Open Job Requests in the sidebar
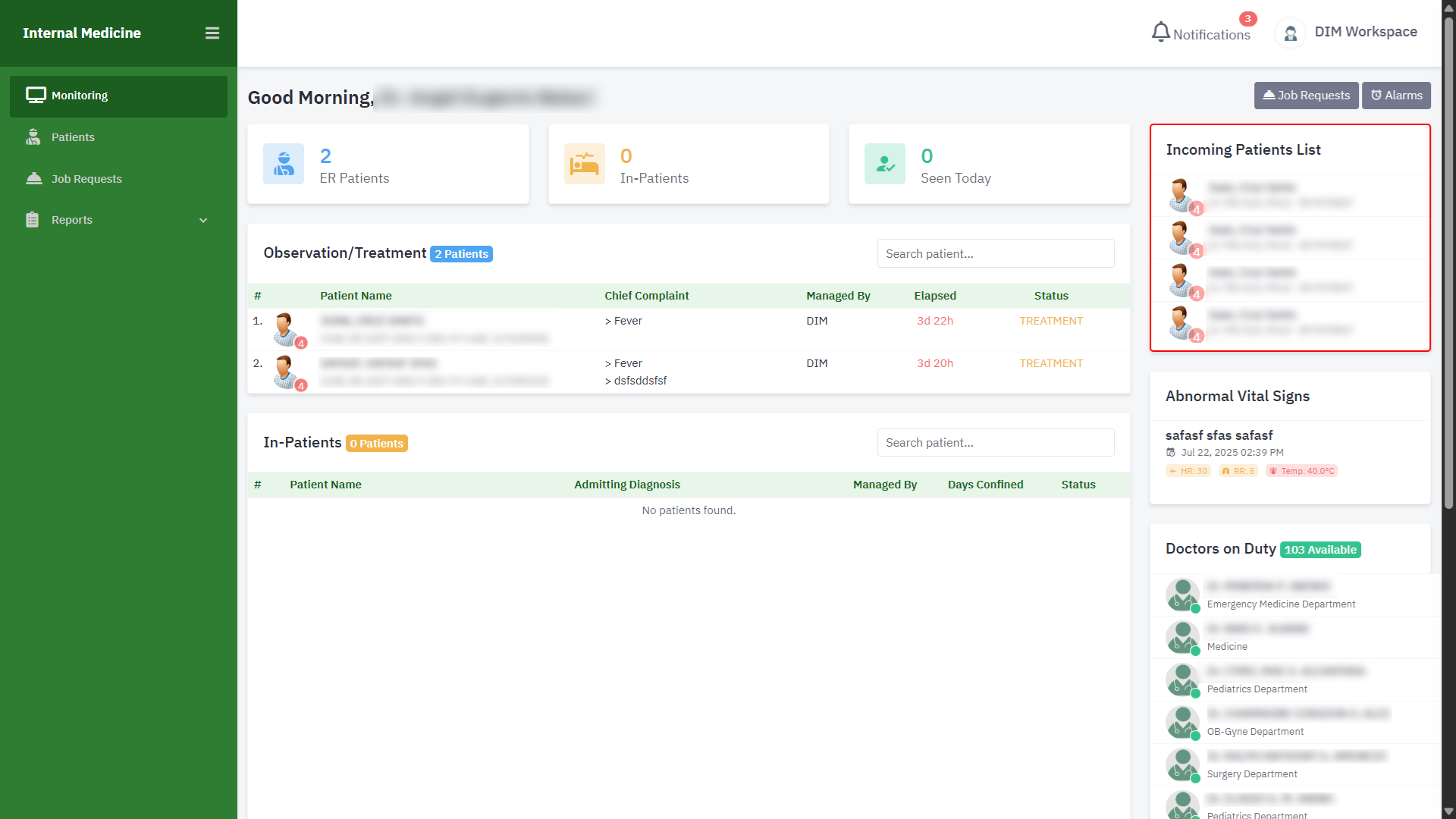This screenshot has width=1456, height=819. [86, 179]
